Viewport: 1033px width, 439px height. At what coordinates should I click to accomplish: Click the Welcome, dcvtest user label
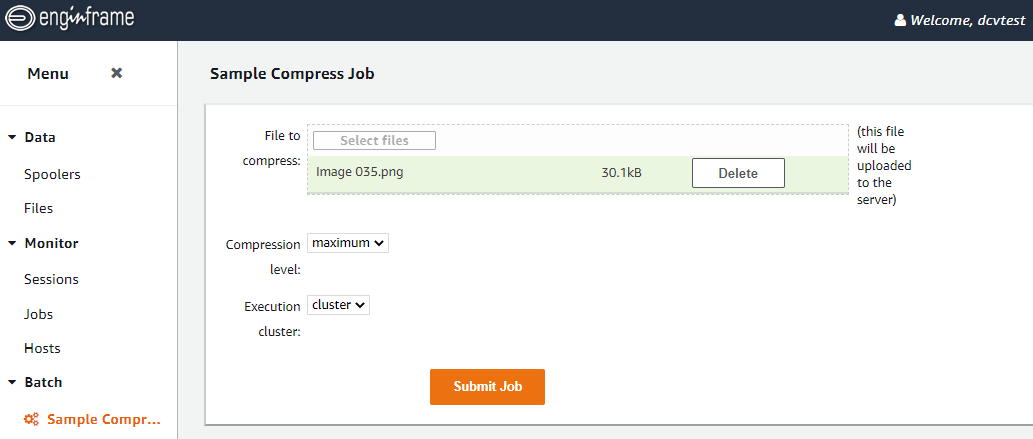pyautogui.click(x=968, y=20)
